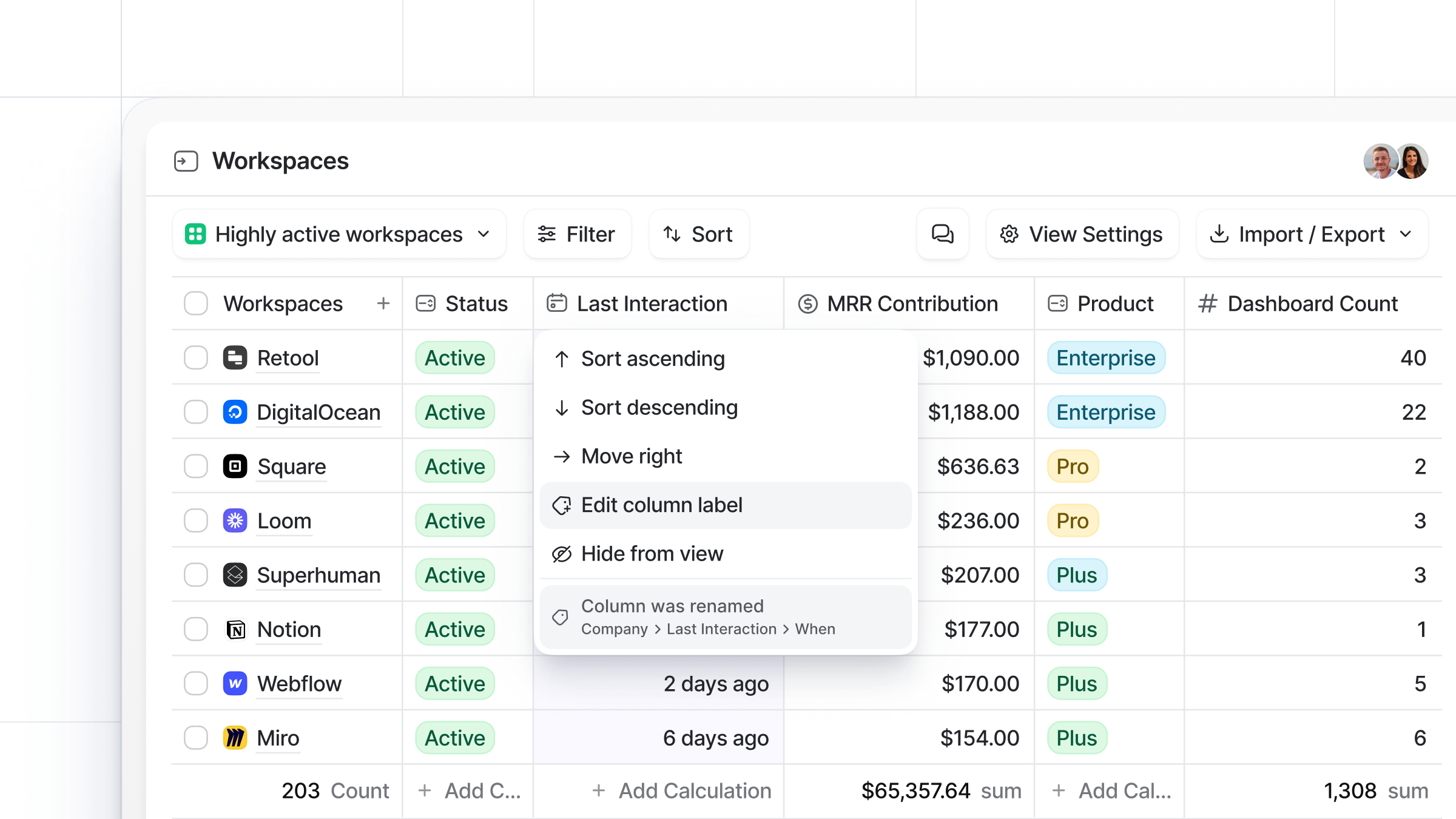Viewport: 1456px width, 819px height.
Task: Click the sidebar toggle icon beside Workspaces title
Action: tap(186, 161)
